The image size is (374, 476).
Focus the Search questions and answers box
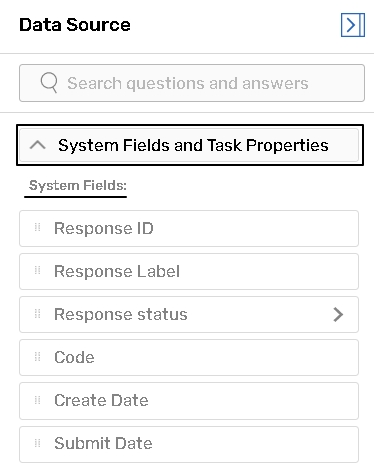point(192,83)
